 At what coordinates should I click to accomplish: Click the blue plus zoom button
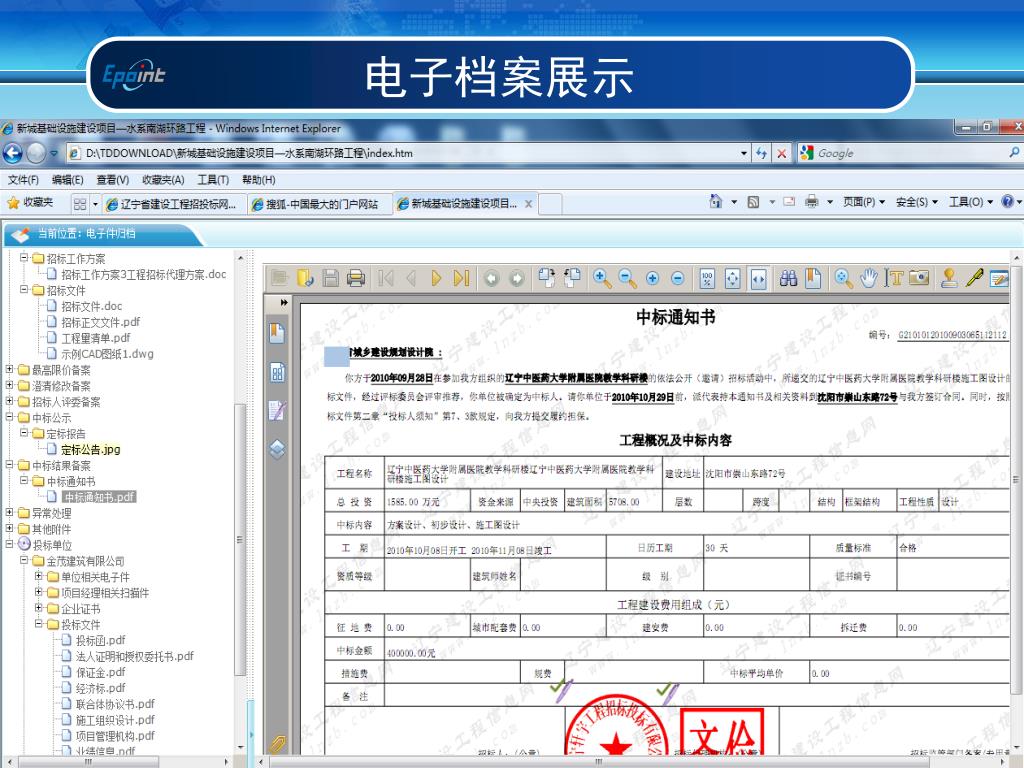[x=652, y=279]
